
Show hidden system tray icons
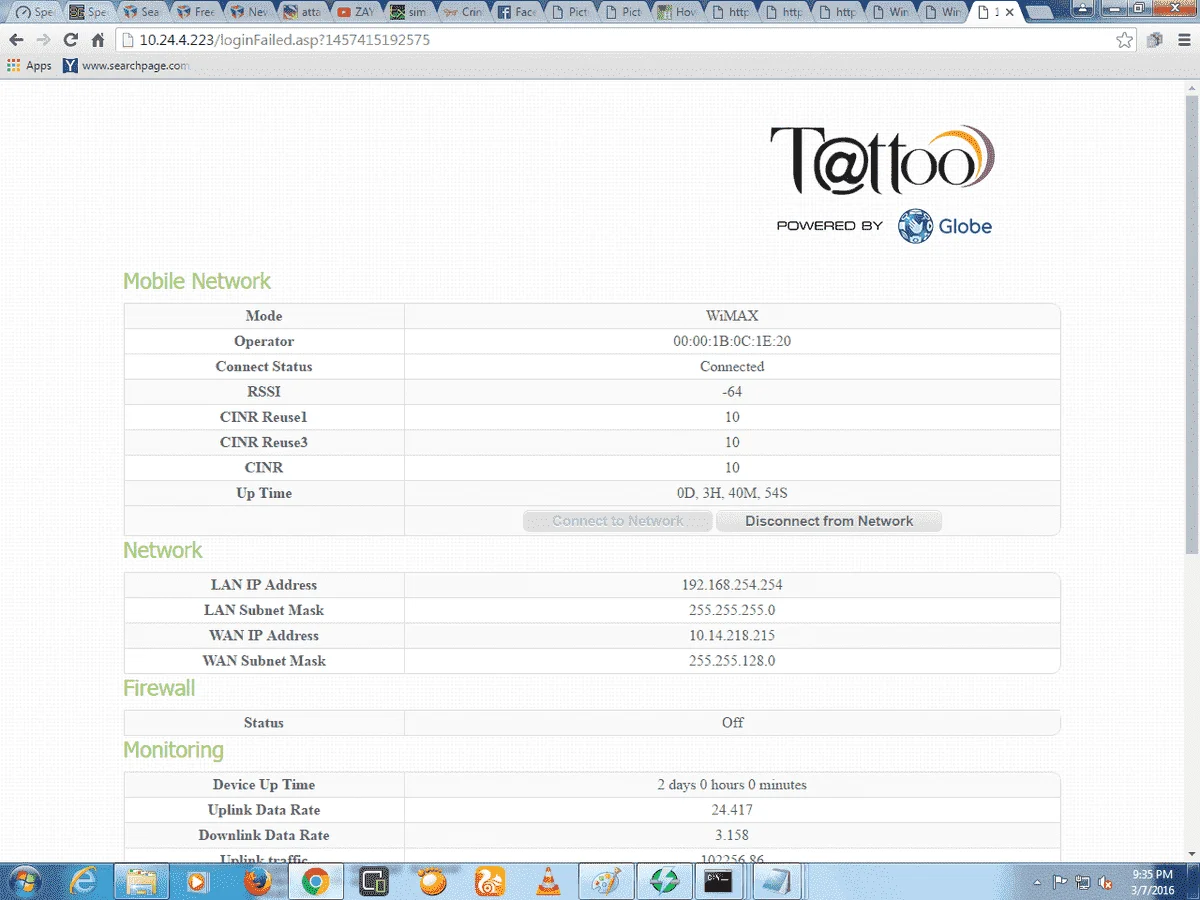[1037, 883]
